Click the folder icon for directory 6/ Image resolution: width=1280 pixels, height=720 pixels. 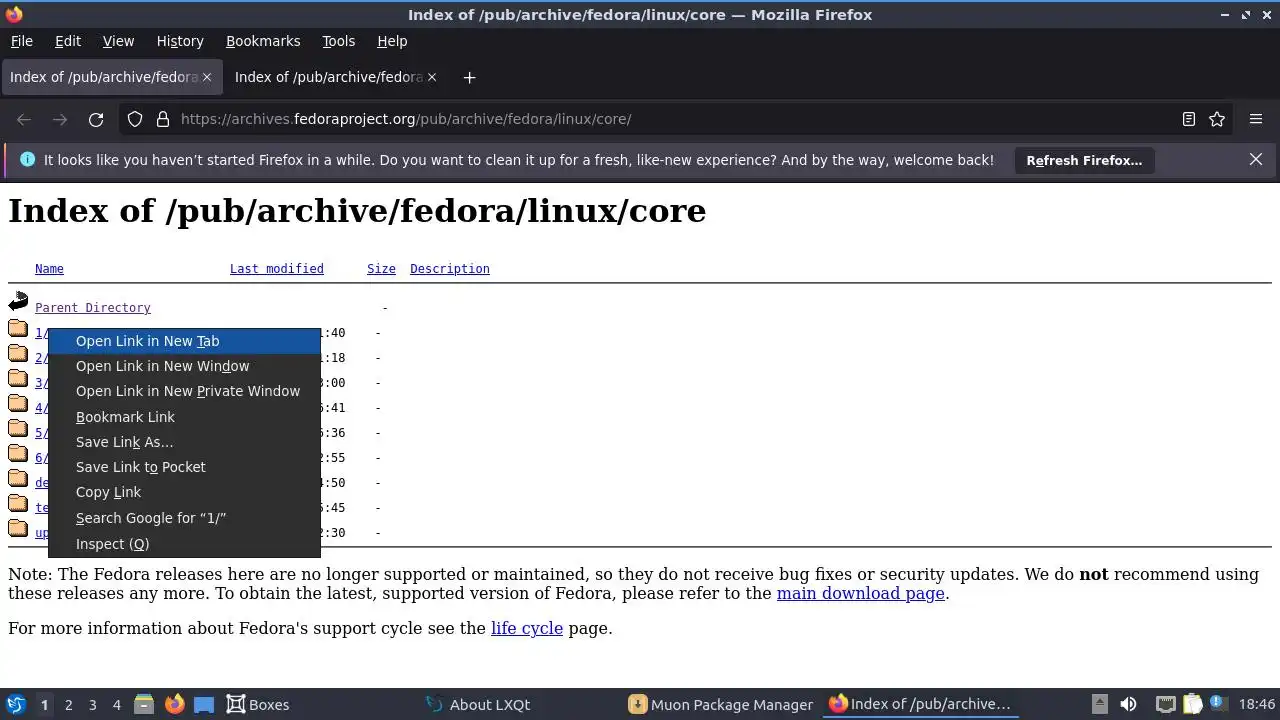coord(18,454)
